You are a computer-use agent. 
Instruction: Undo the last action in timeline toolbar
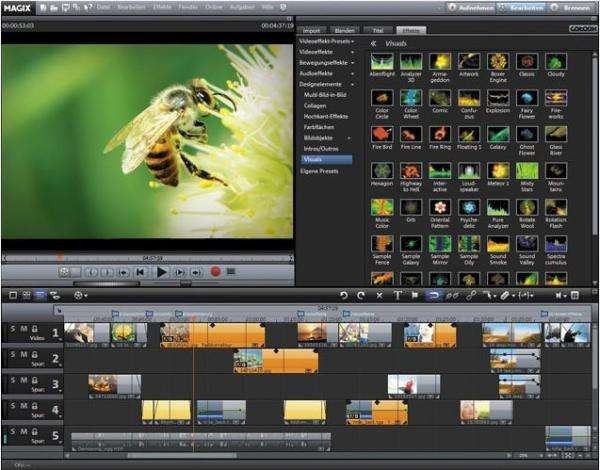coord(344,295)
